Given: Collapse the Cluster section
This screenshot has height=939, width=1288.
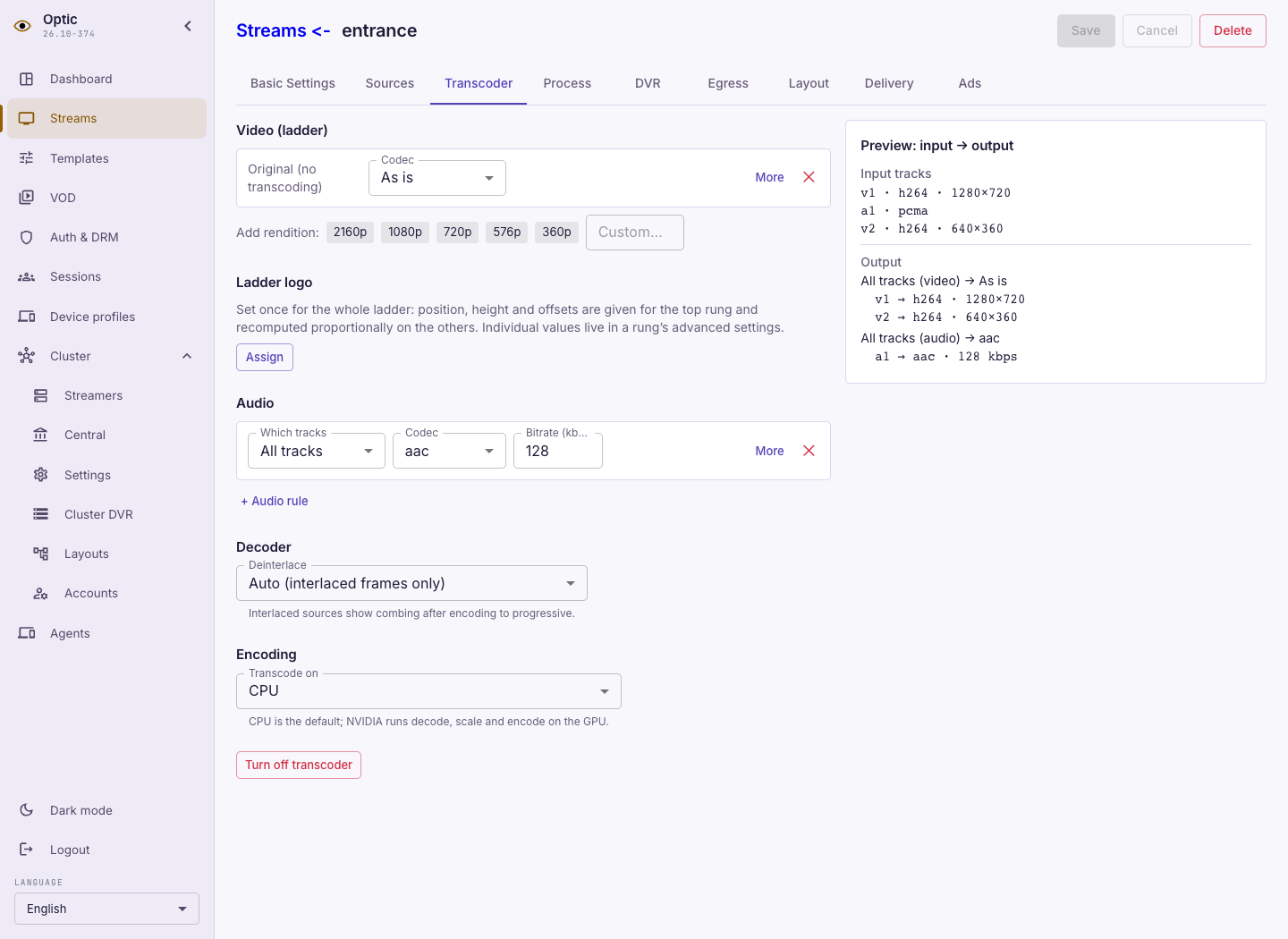Looking at the screenshot, I should tap(187, 356).
